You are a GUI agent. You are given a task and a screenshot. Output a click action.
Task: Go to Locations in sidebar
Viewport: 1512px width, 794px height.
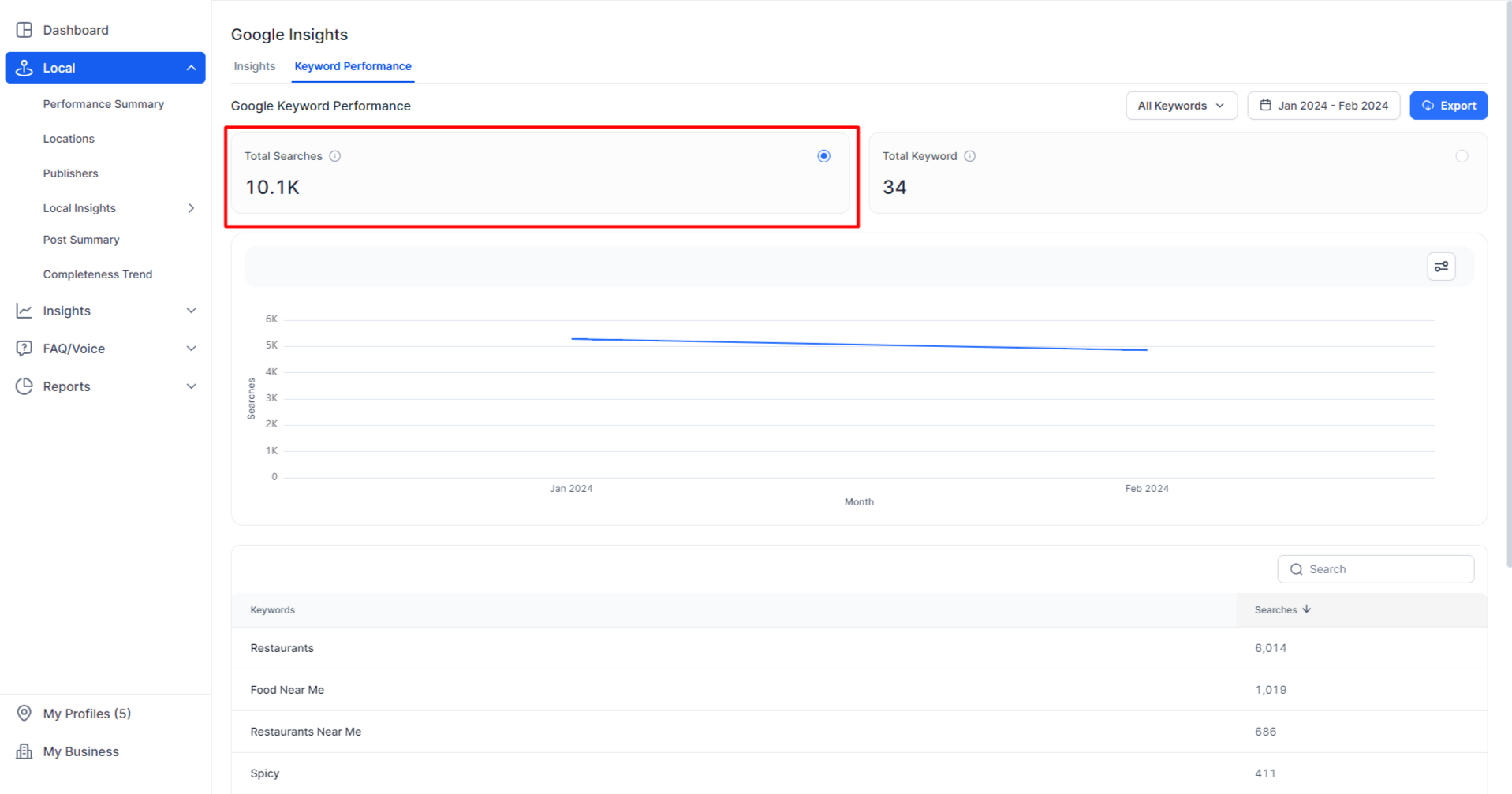tap(69, 139)
